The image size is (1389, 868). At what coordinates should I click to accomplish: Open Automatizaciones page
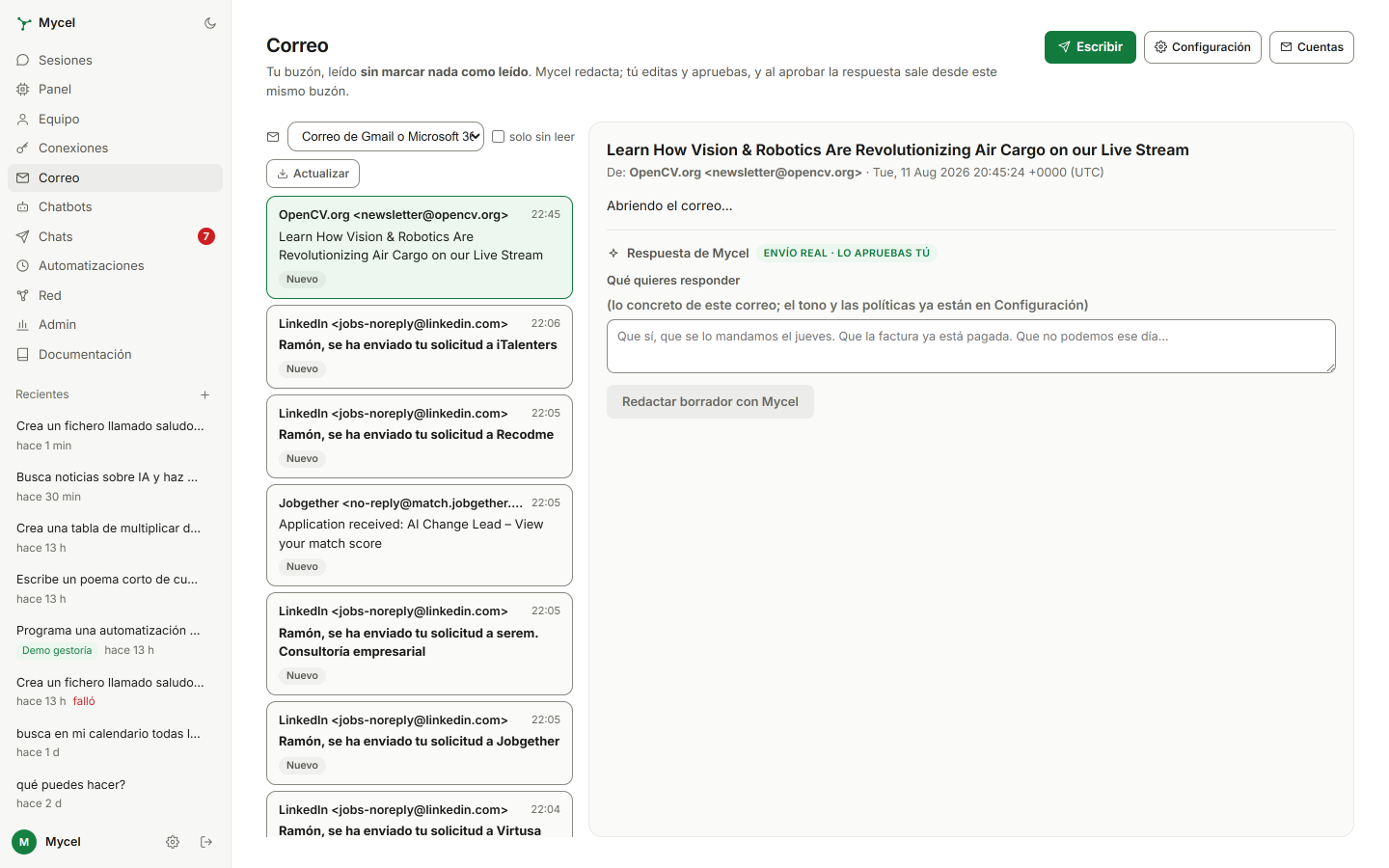tap(116, 266)
